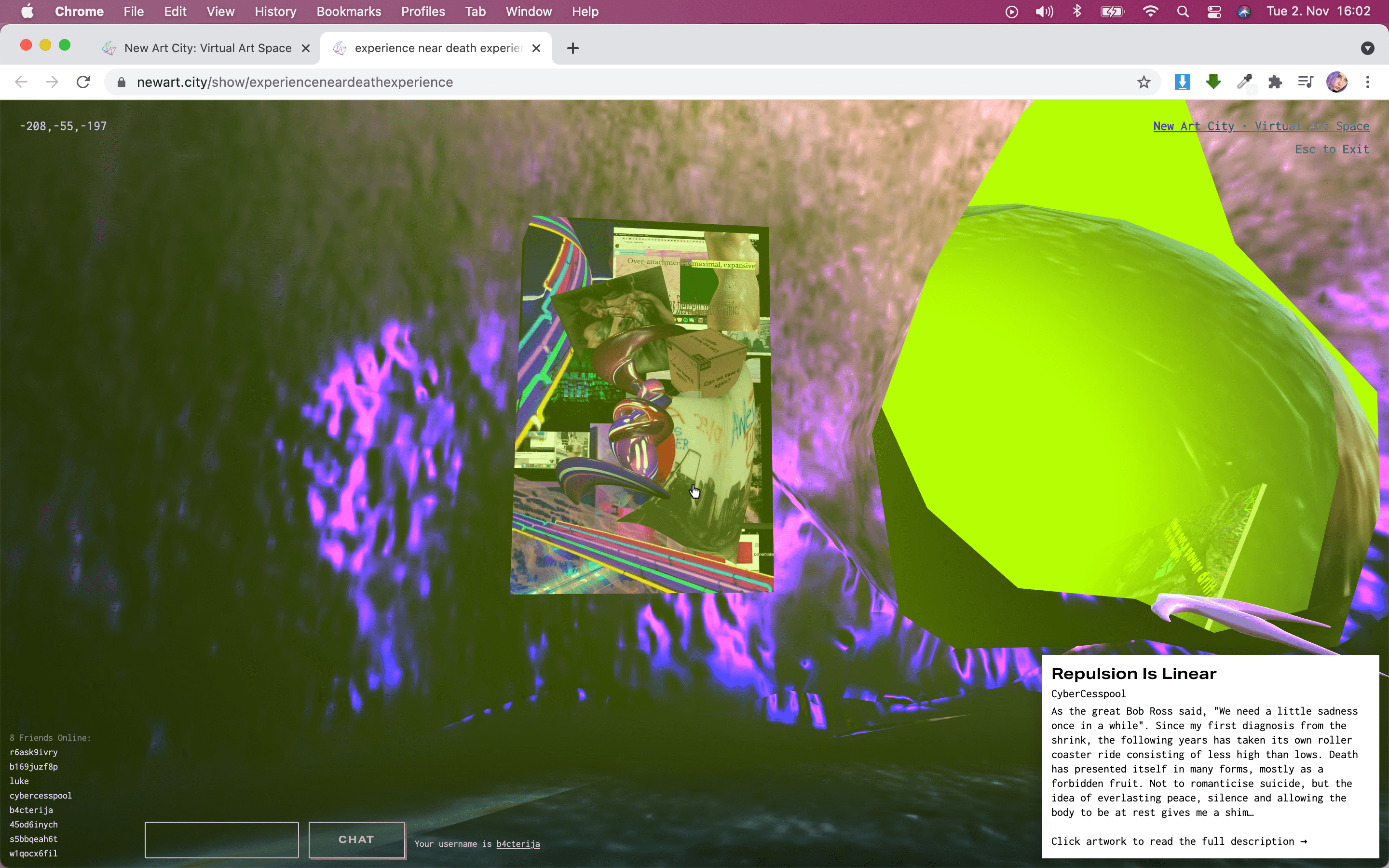Click friend b4cterija in the friends list
The image size is (1389, 868).
(x=31, y=810)
